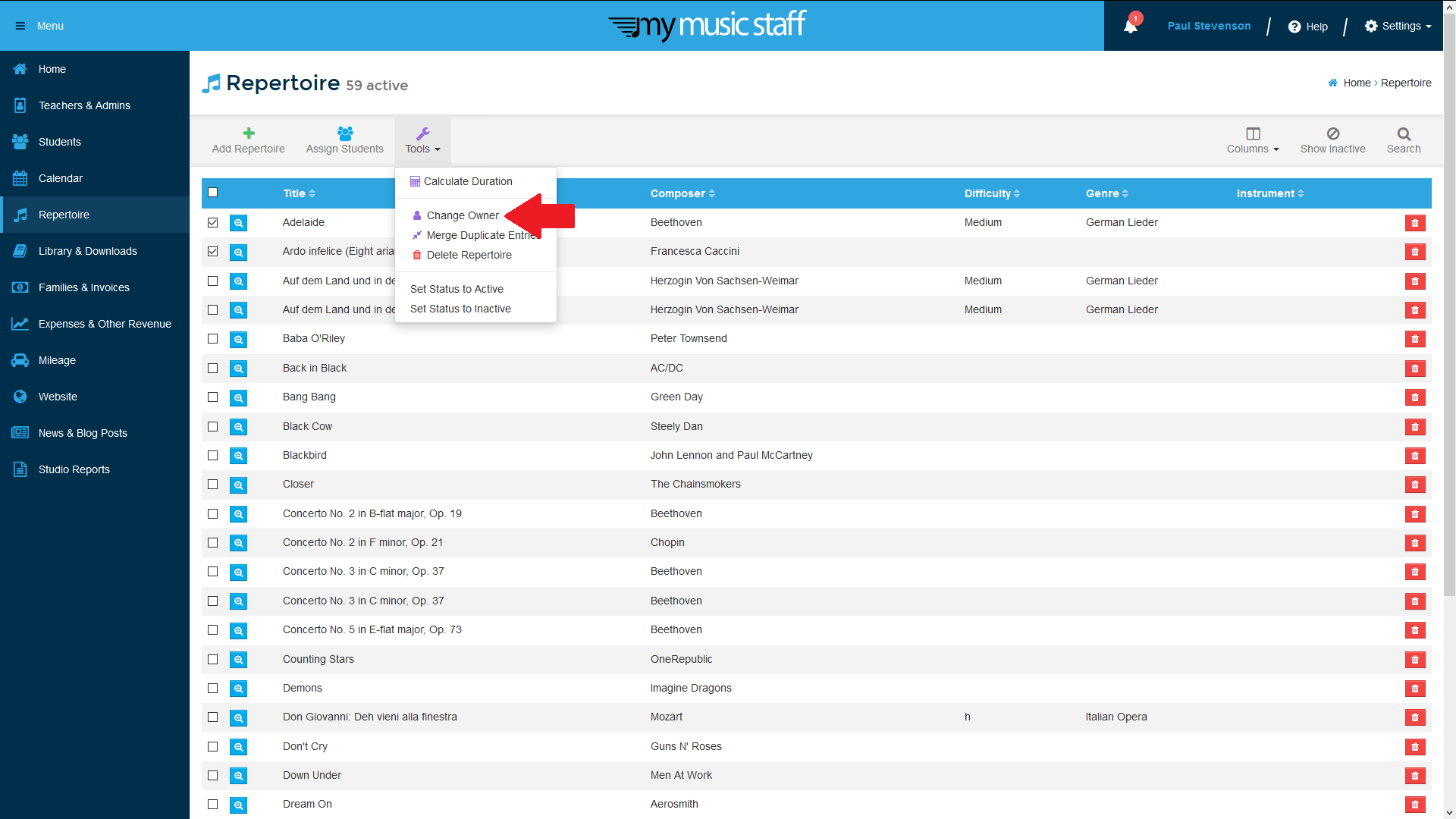Check the Baba O'Riley checkbox

click(212, 338)
